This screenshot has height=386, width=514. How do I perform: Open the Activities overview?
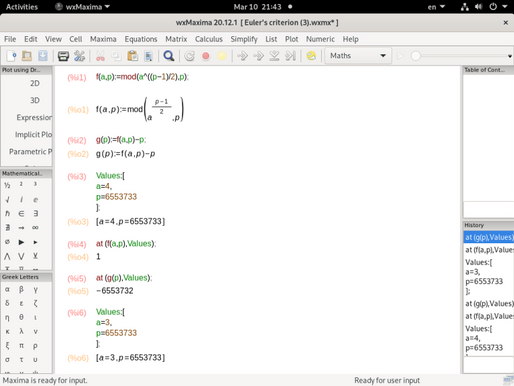[22, 7]
